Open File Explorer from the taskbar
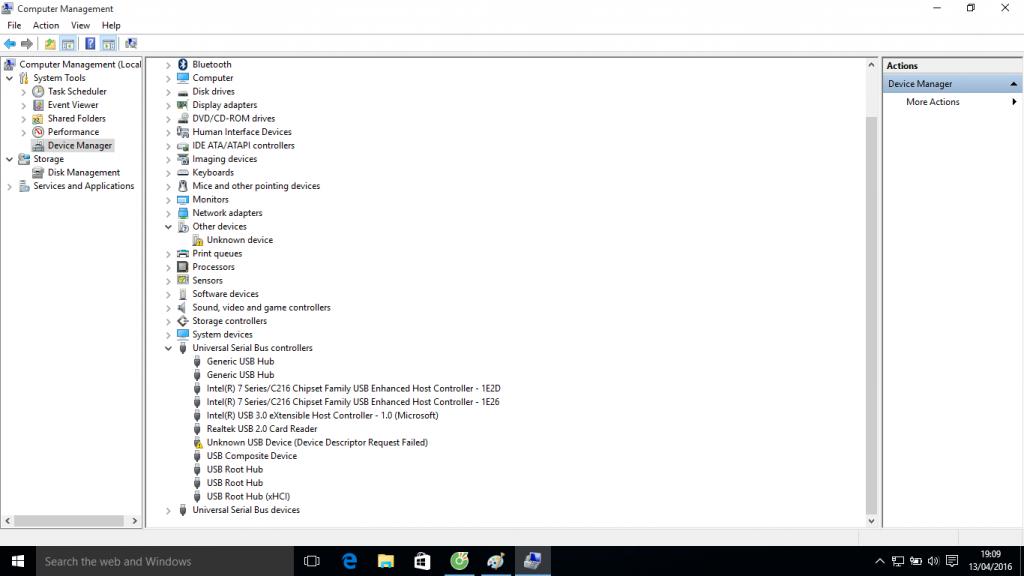The width and height of the screenshot is (1024, 576). pyautogui.click(x=386, y=561)
